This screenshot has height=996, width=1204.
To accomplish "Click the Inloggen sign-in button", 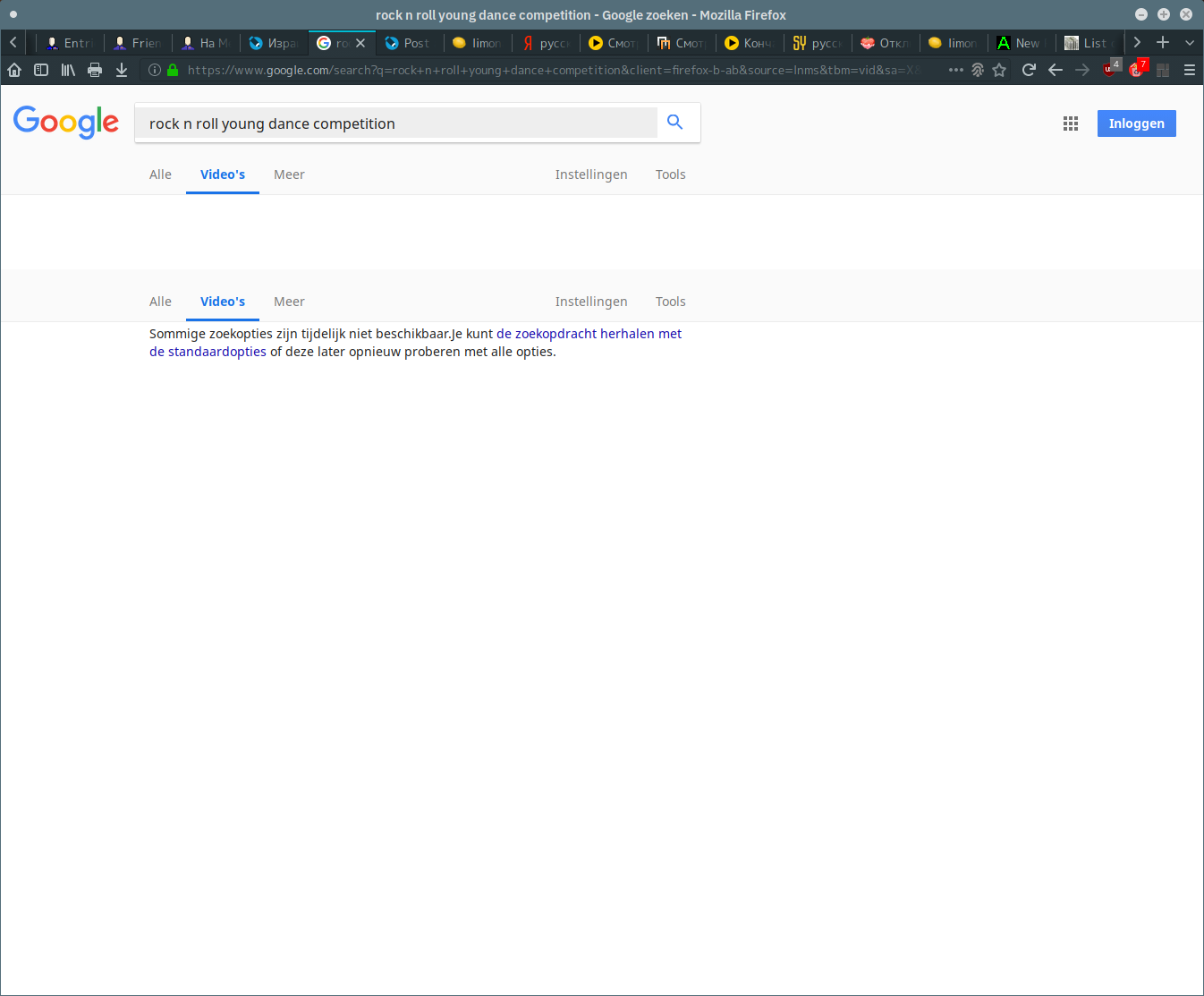I will coord(1136,123).
